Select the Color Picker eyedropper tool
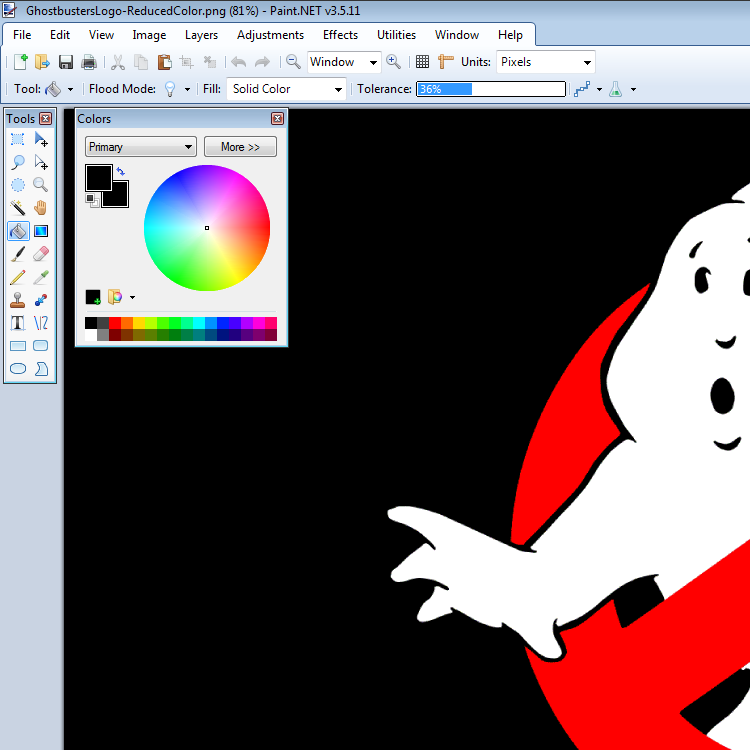750x750 pixels. coord(41,277)
